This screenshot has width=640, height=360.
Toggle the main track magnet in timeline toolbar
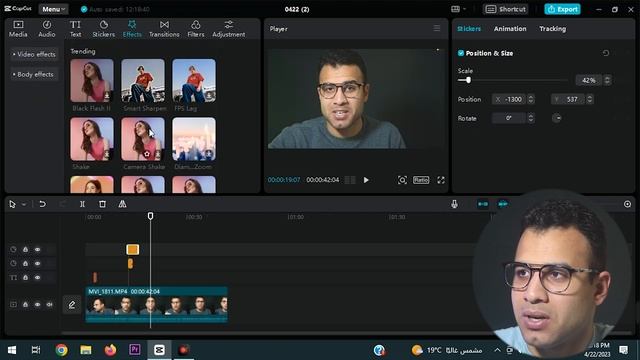pyautogui.click(x=483, y=204)
